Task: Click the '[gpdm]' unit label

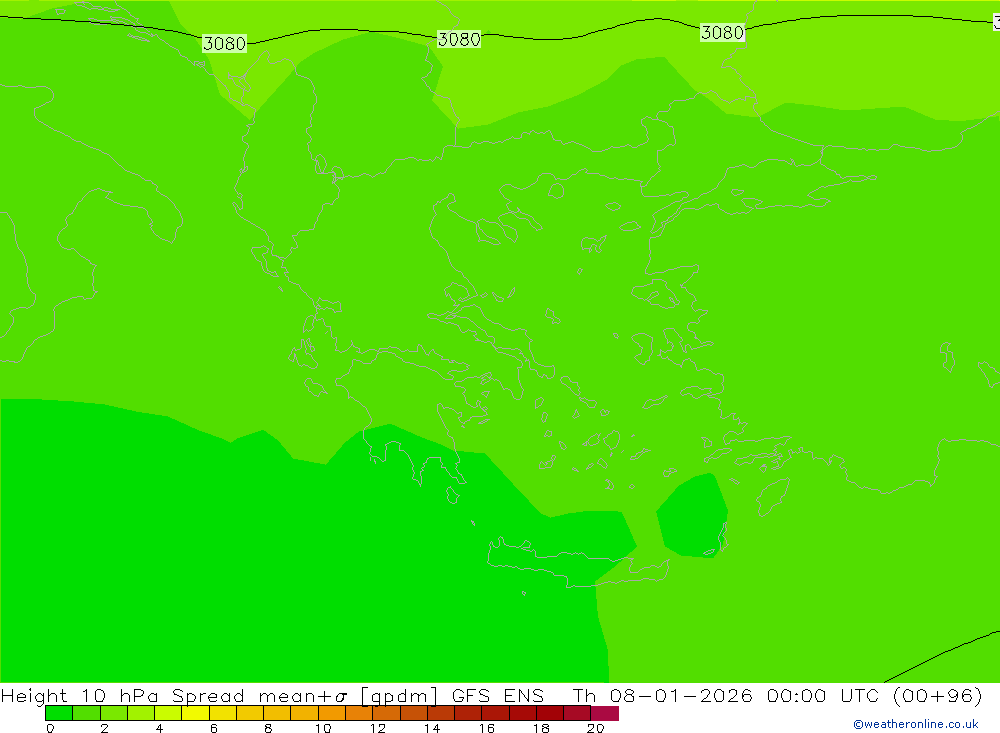Action: (399, 695)
